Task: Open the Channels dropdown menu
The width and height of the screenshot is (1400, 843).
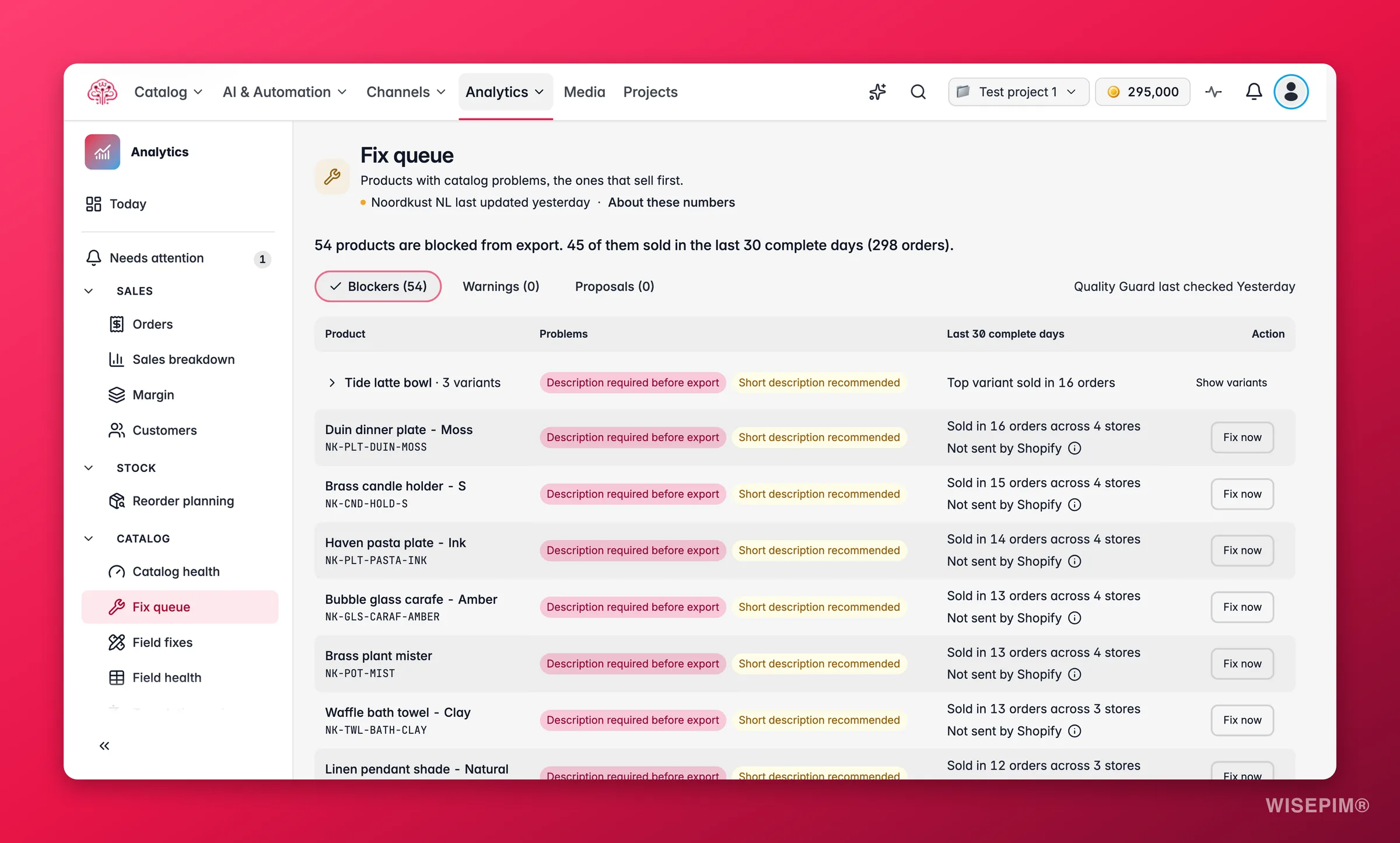Action: click(406, 92)
